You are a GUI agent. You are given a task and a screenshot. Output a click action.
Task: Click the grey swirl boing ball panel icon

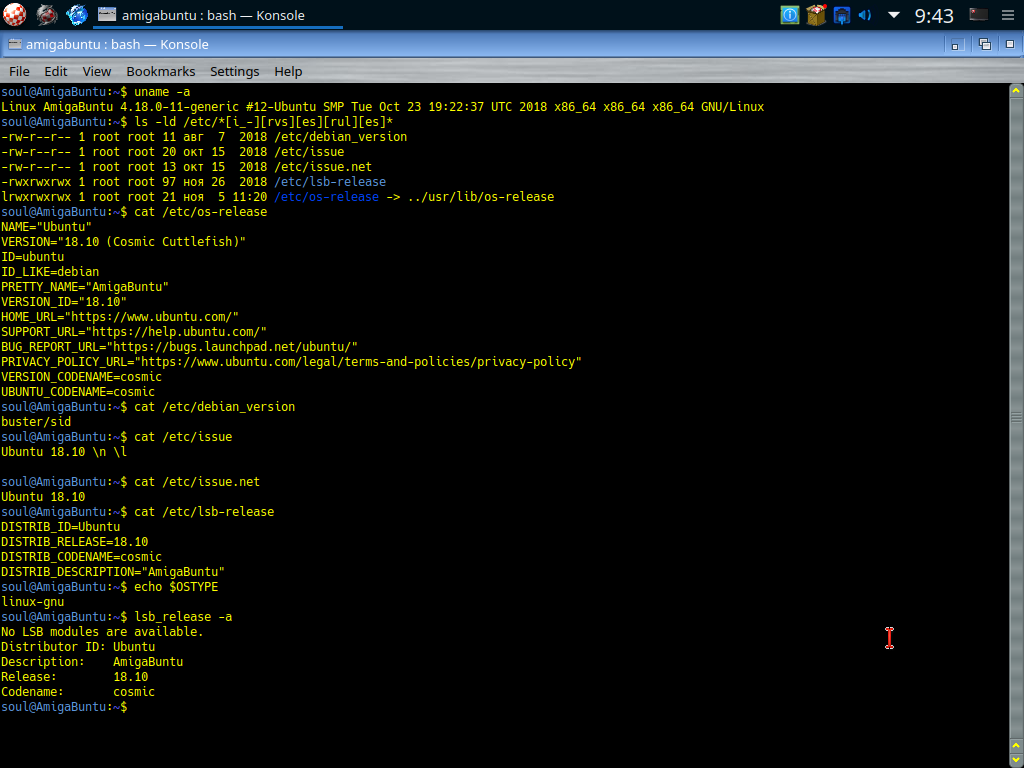pos(46,14)
